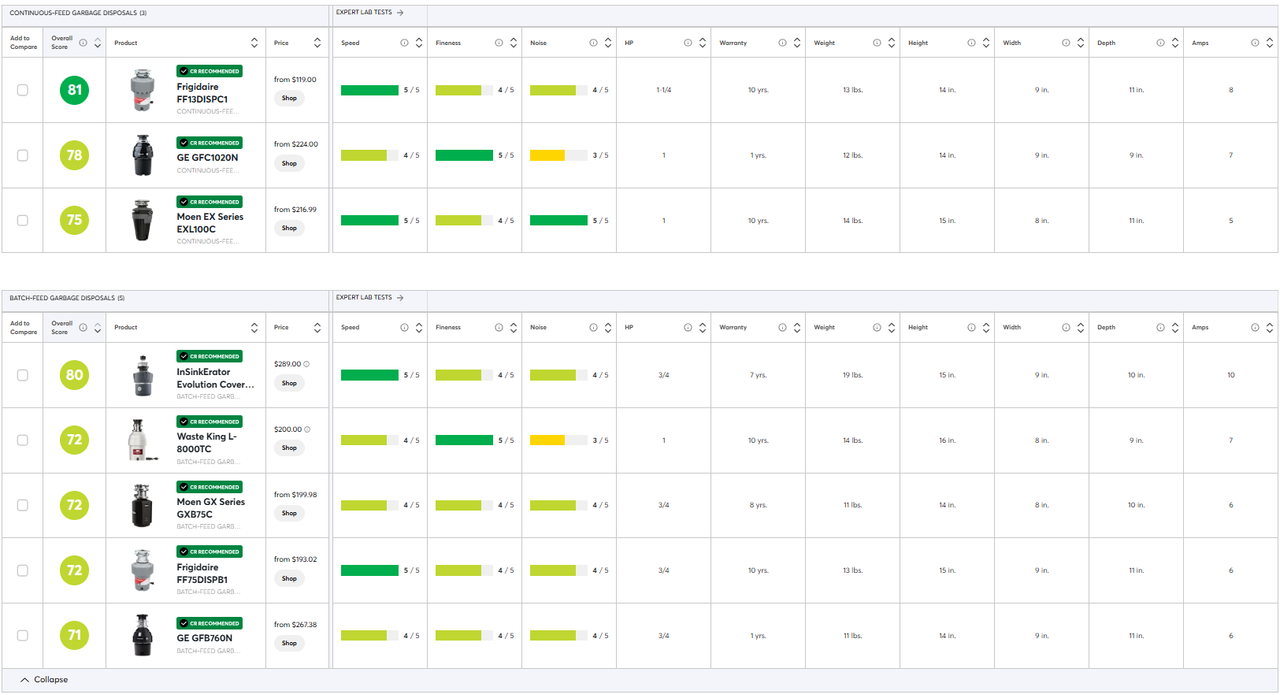The height and width of the screenshot is (695, 1280).
Task: Click info icon beside $200.00 Waste King price
Action: pos(307,429)
